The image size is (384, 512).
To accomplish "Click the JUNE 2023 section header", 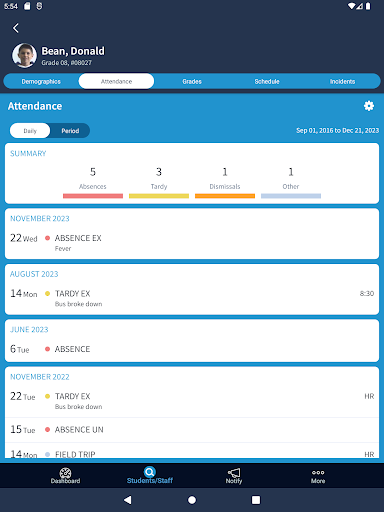I will pyautogui.click(x=29, y=330).
